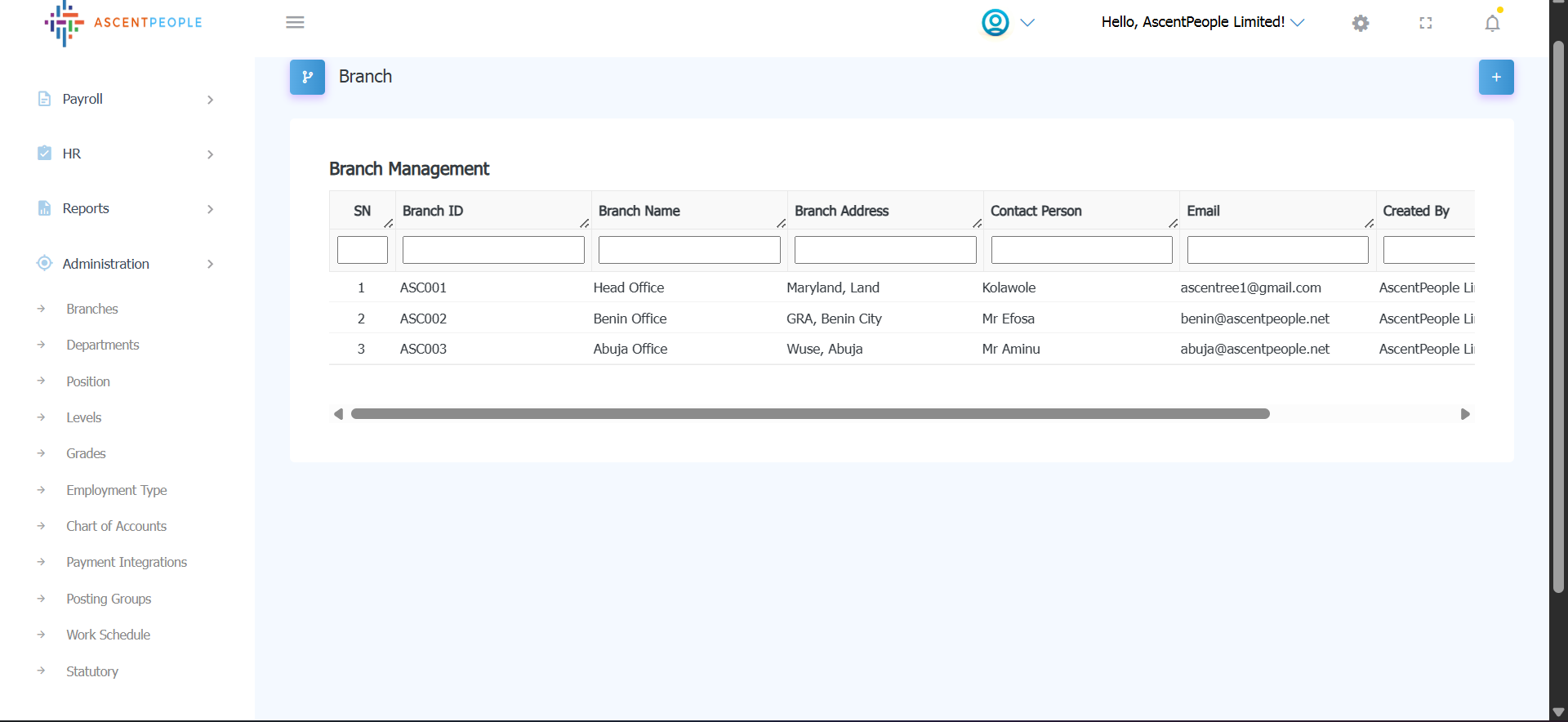
Task: Click the Branch Name filter field
Action: (688, 250)
